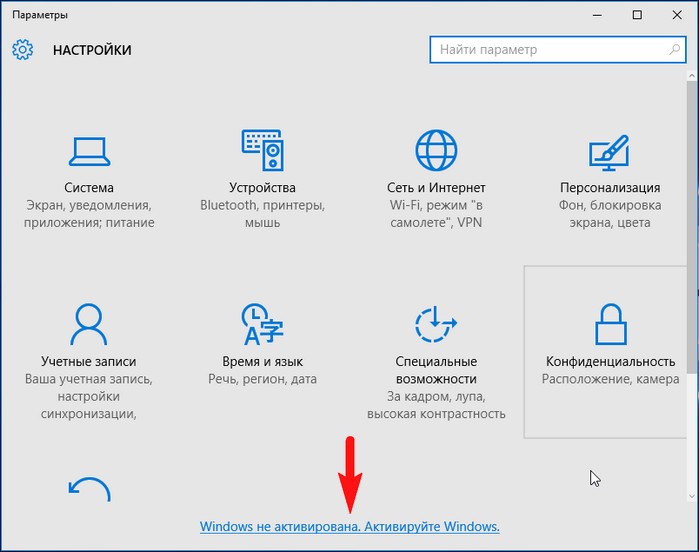Maximize the Параметры window
The height and width of the screenshot is (552, 699).
637,15
